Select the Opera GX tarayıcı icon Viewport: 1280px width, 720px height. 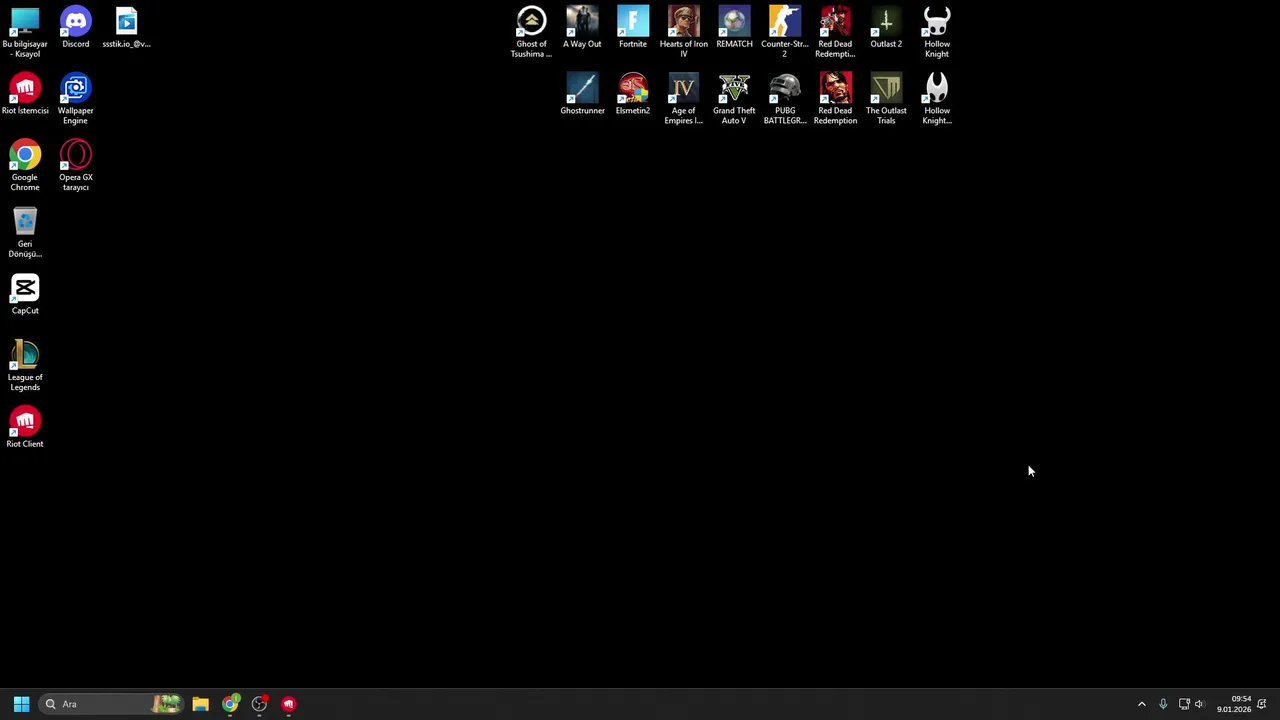click(75, 166)
